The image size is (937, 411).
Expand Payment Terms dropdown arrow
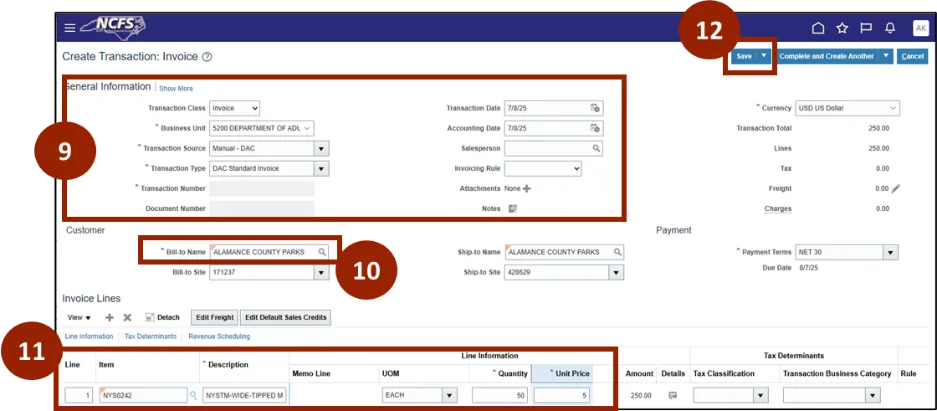click(x=892, y=252)
